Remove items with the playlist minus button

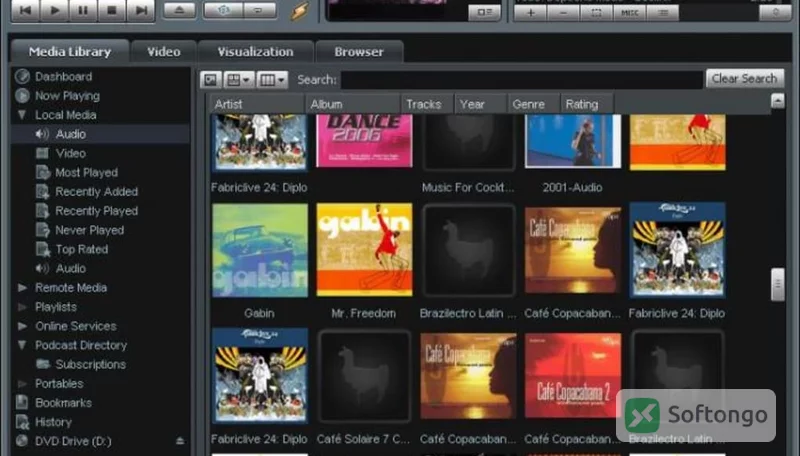tap(563, 12)
